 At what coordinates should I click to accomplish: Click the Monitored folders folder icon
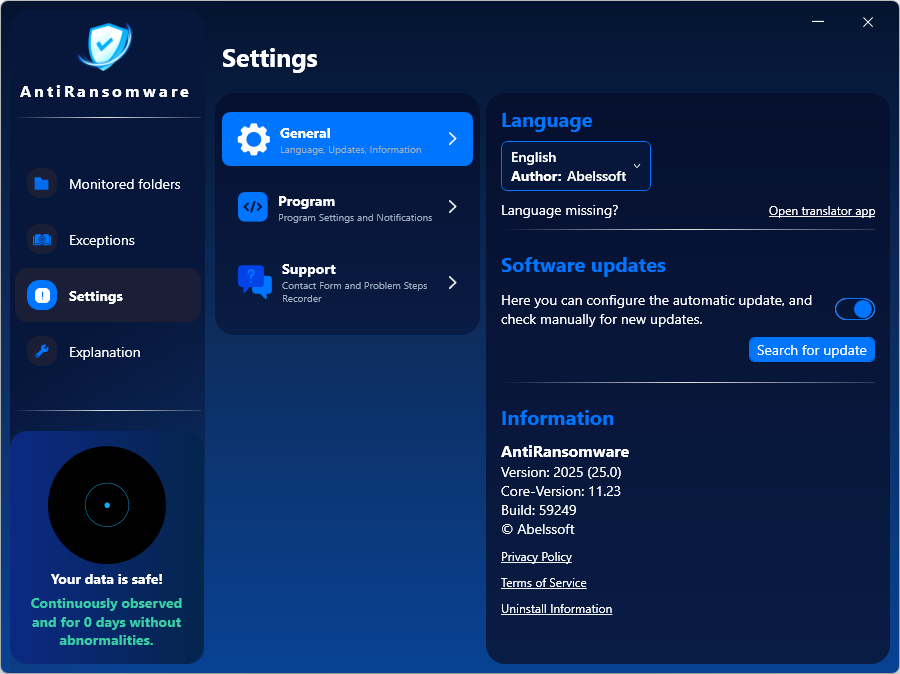42,184
